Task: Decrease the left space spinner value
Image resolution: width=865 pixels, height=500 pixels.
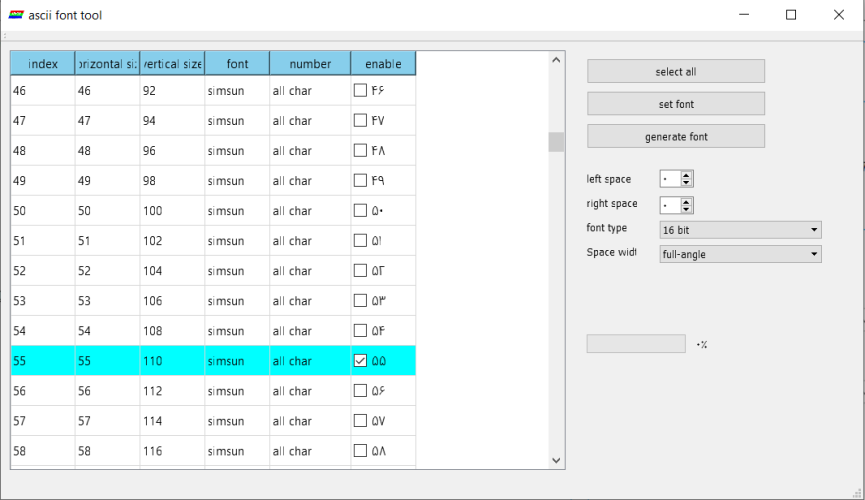Action: click(686, 183)
